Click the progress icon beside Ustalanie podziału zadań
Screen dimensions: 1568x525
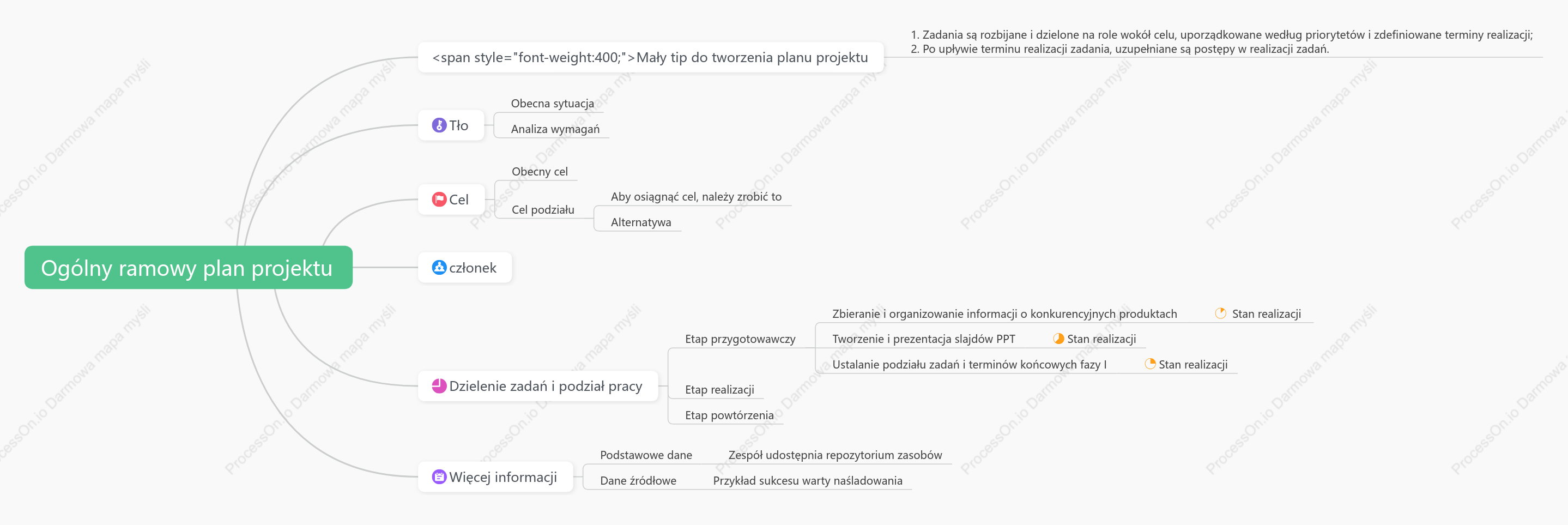pyautogui.click(x=1150, y=364)
